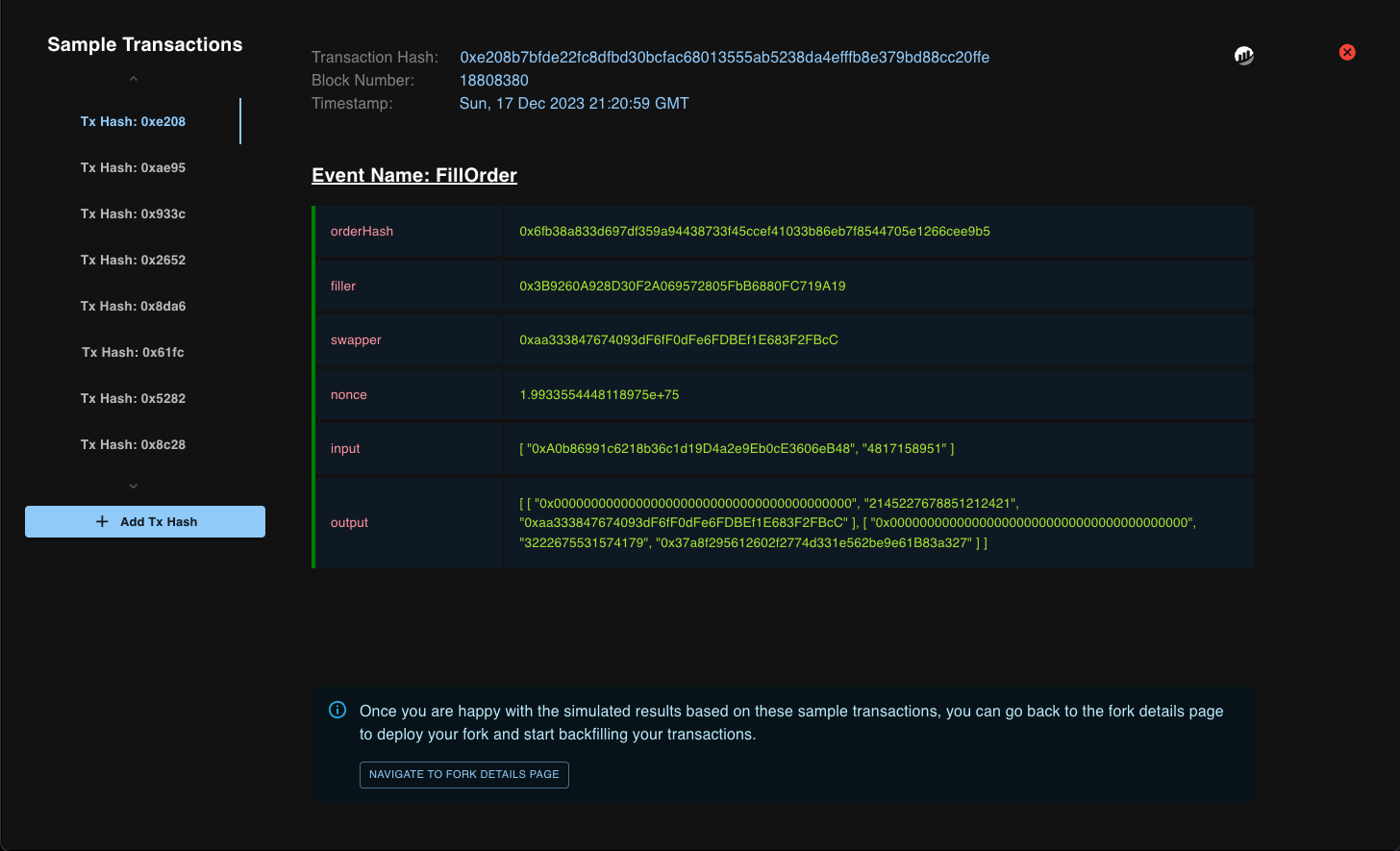Image resolution: width=1400 pixels, height=851 pixels.
Task: Click block number 18808380
Action: point(494,81)
